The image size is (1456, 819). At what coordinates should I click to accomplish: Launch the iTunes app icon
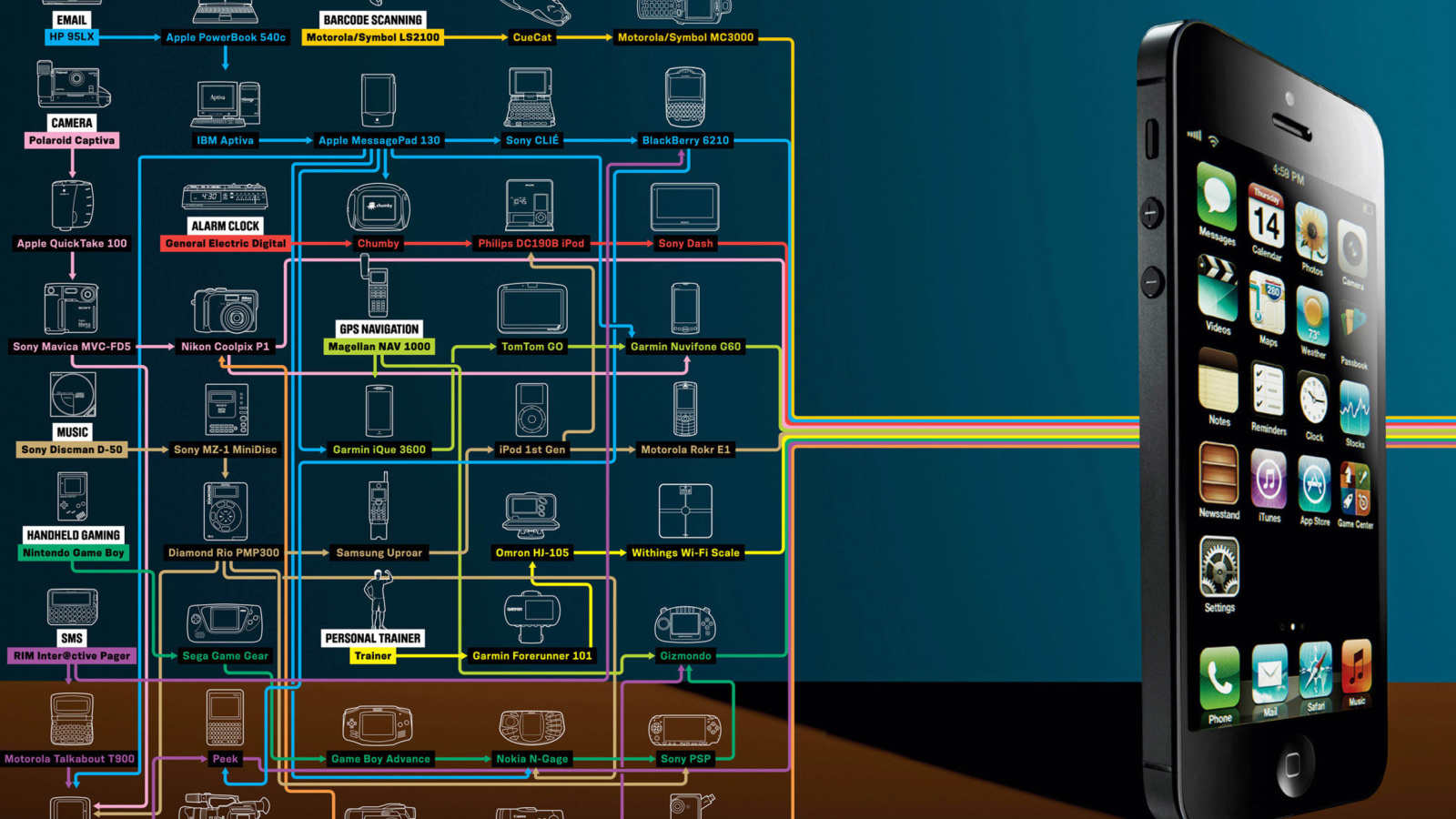[1269, 480]
